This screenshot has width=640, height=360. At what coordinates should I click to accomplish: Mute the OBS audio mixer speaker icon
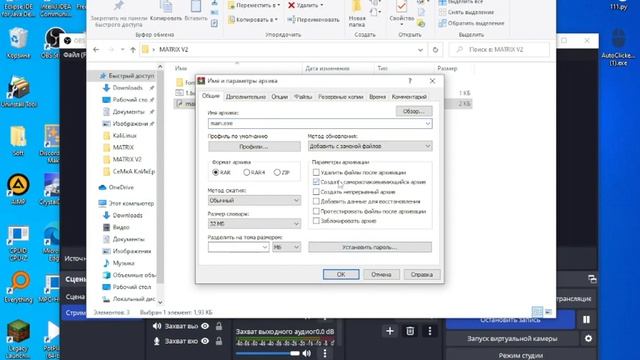[307, 353]
